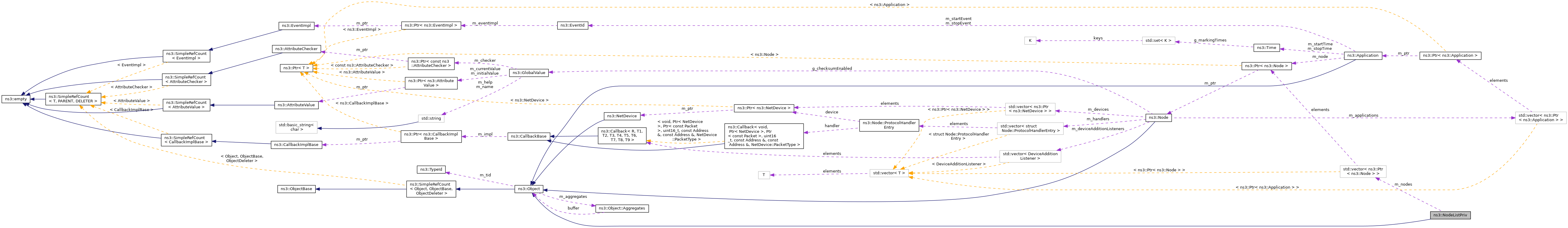Select the std::vector< DeviceAdditionListener > node

point(1030,156)
